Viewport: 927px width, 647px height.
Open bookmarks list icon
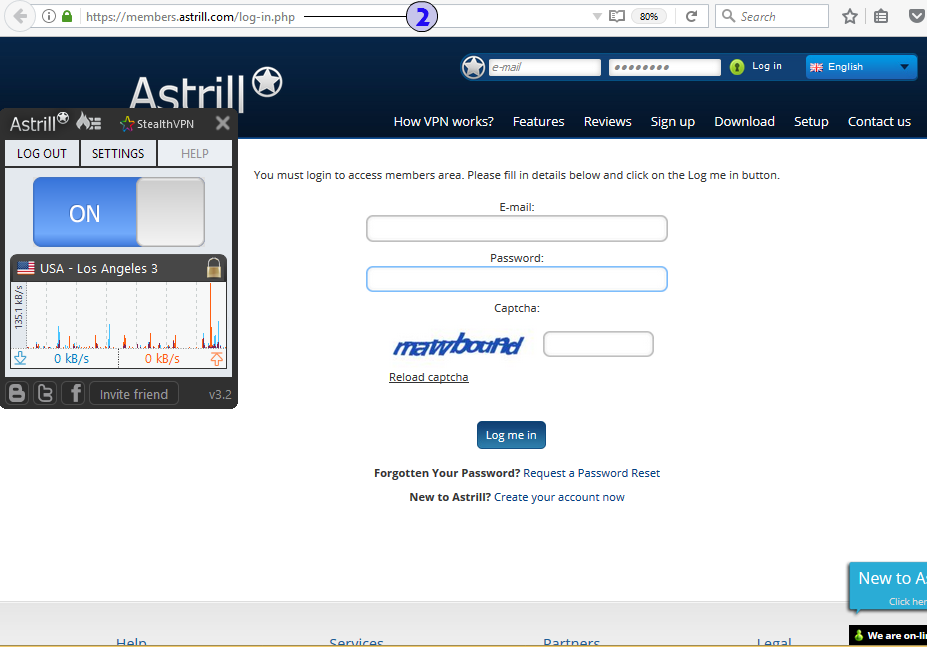coord(881,17)
